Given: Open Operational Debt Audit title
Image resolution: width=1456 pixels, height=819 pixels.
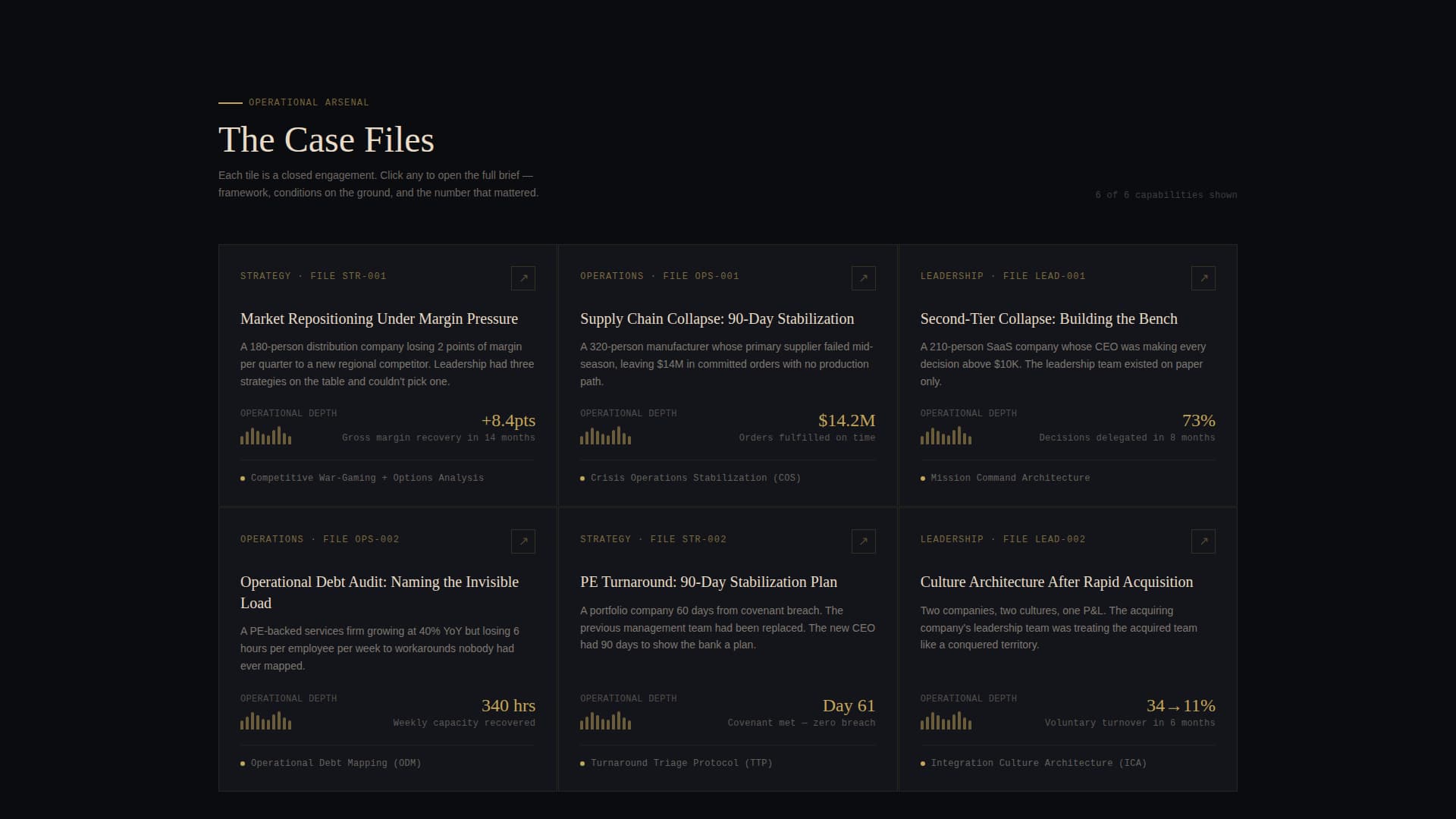Looking at the screenshot, I should pyautogui.click(x=379, y=592).
